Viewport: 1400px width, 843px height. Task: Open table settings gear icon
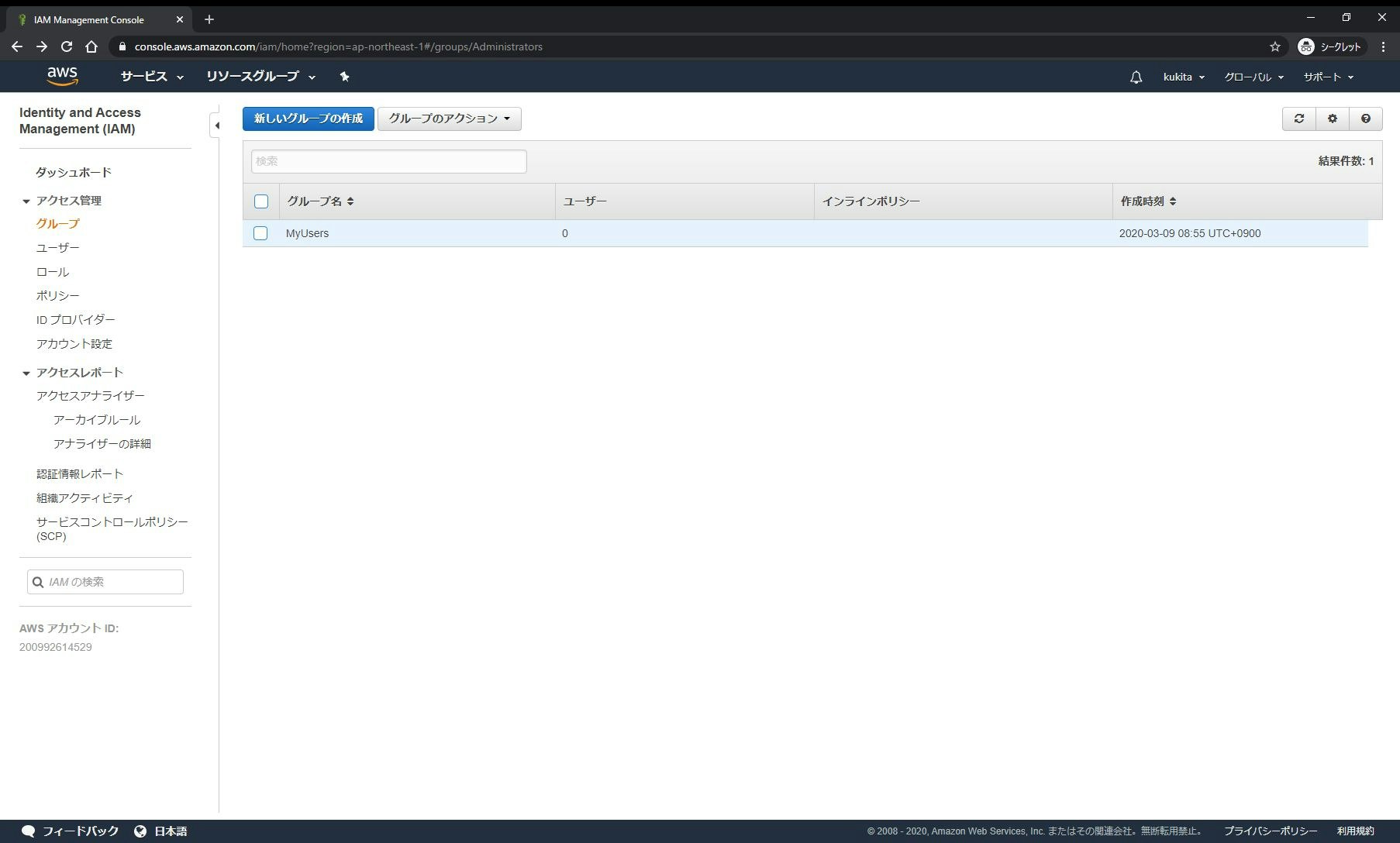pyautogui.click(x=1333, y=119)
